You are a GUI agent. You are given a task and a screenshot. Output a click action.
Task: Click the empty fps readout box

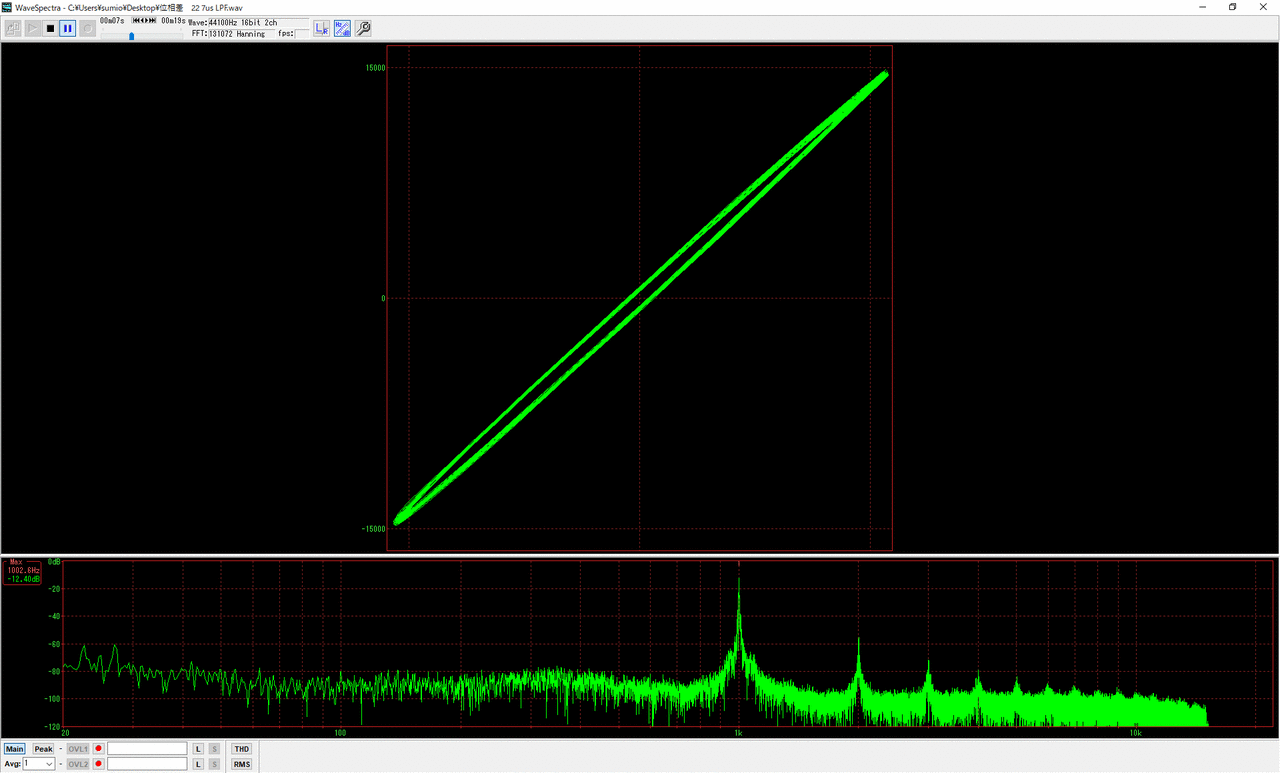[x=301, y=34]
